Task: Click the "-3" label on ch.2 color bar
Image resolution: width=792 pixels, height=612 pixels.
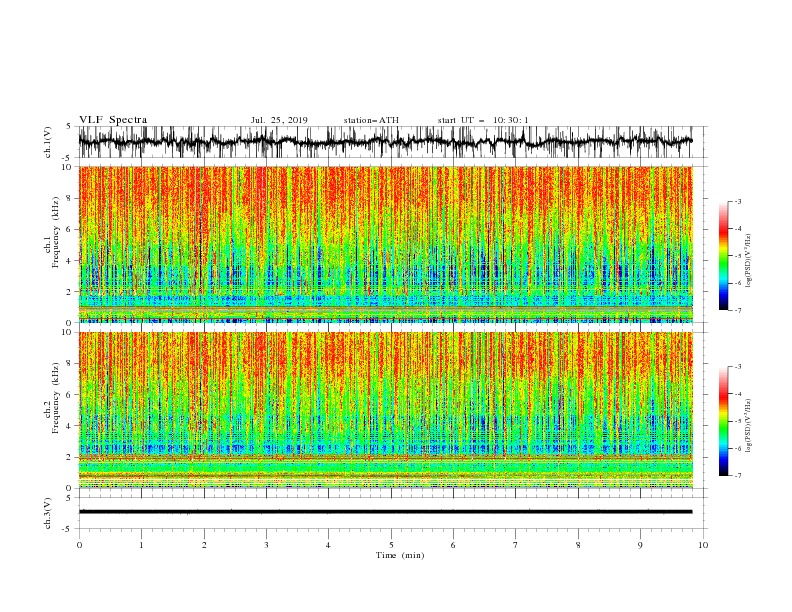Action: coord(738,367)
